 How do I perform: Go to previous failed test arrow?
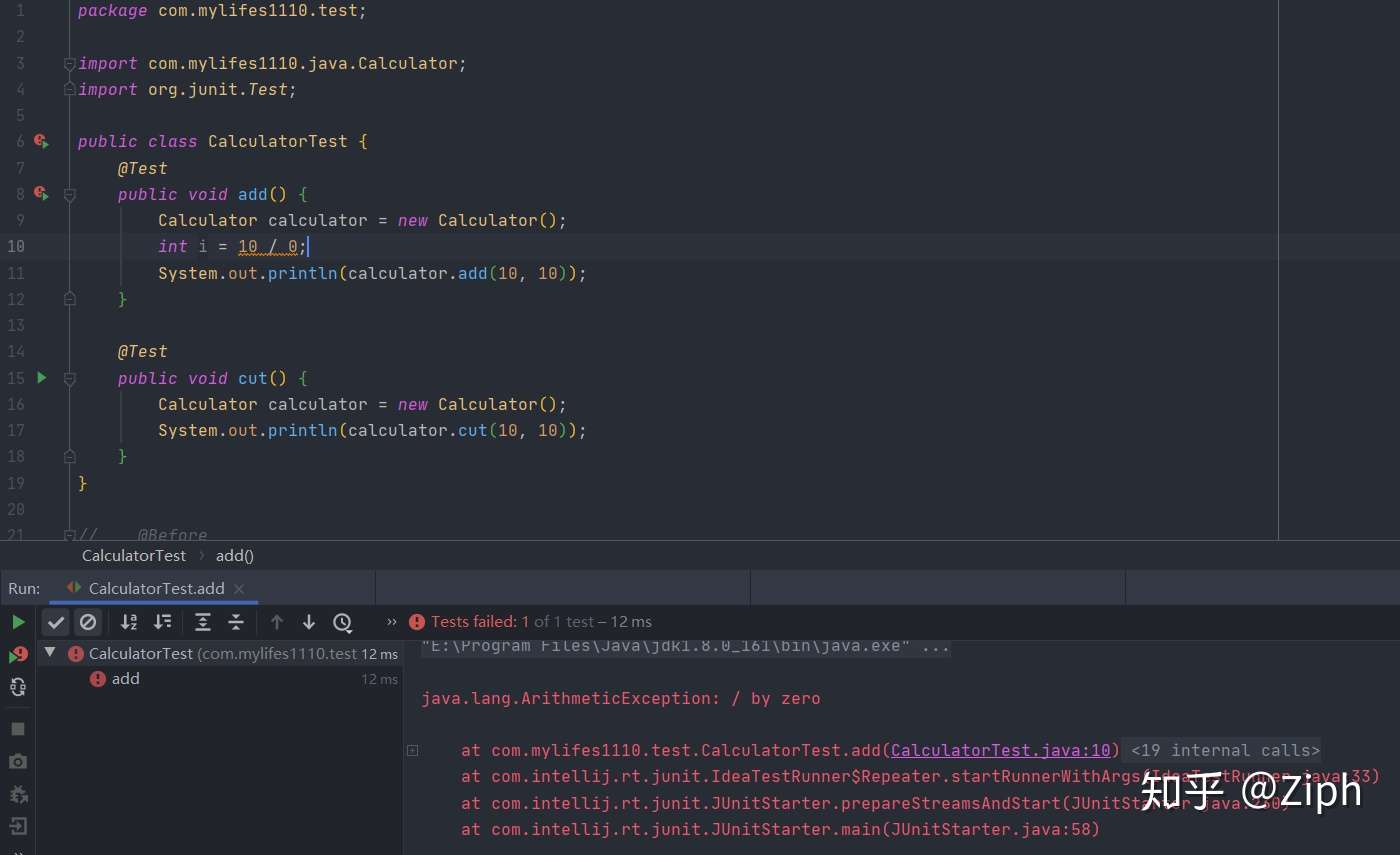tap(277, 622)
